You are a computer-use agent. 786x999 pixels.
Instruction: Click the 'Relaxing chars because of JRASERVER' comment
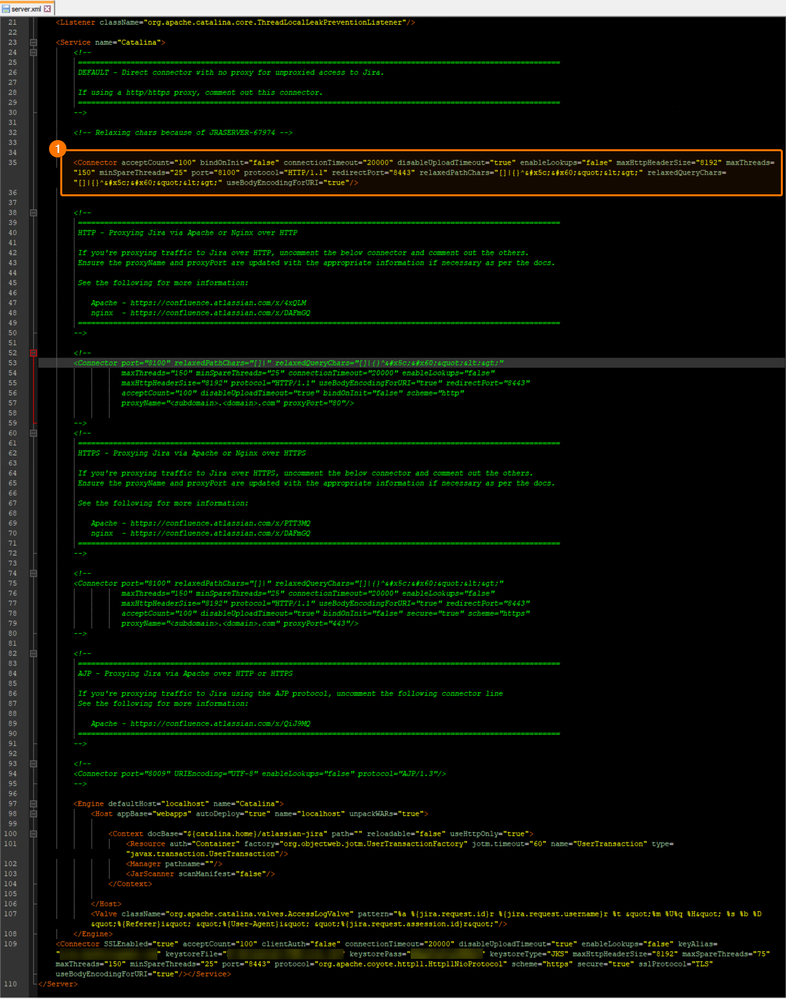pos(183,133)
